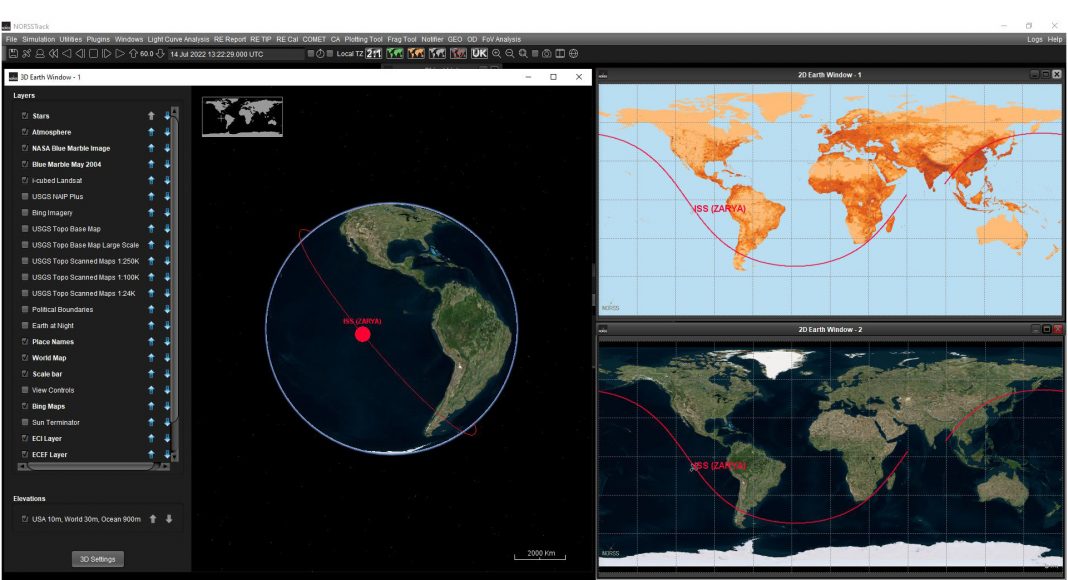The image size is (1068, 580).
Task: Toggle the Earth at Night layer
Action: (24, 326)
